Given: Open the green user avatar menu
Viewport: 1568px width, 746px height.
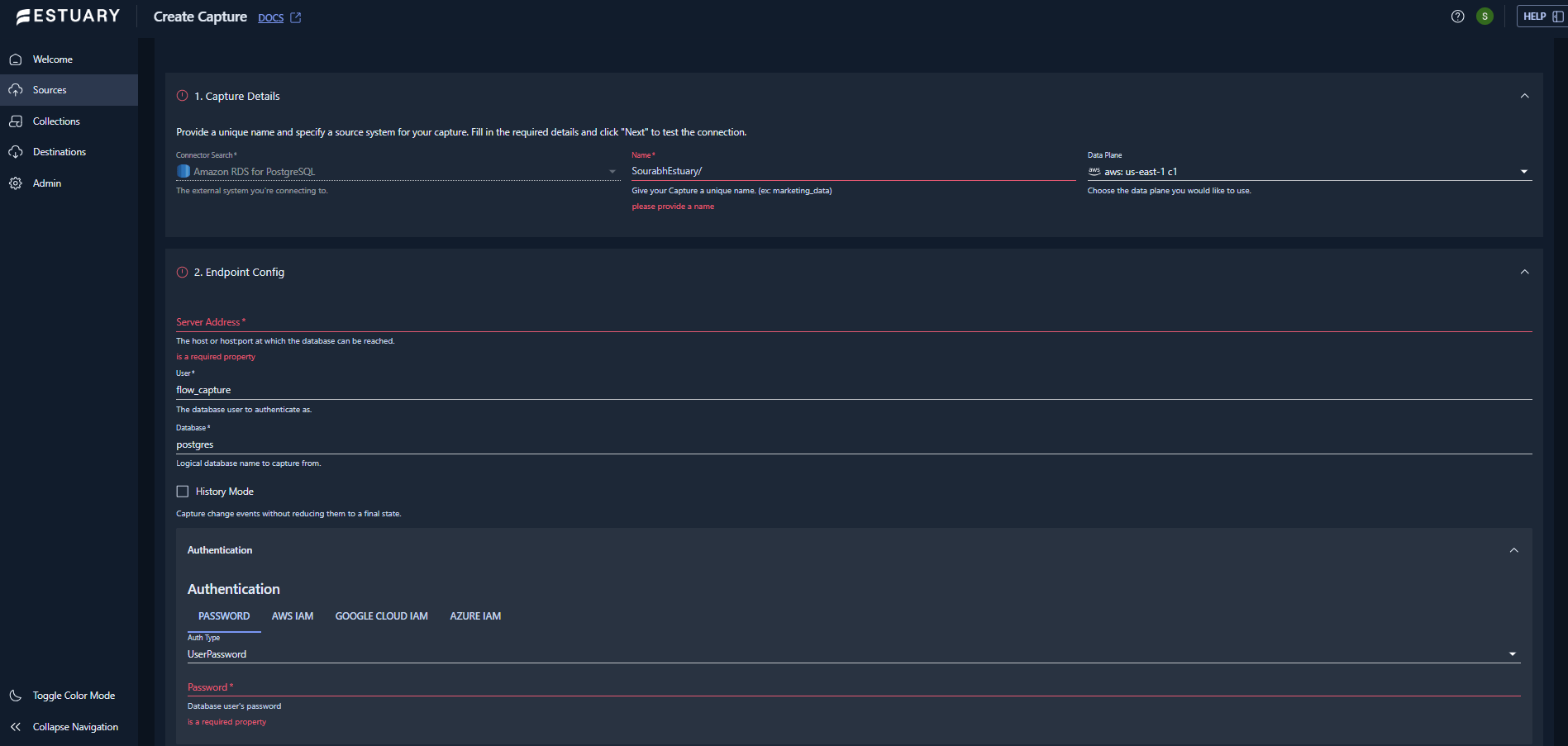Looking at the screenshot, I should pos(1485,17).
